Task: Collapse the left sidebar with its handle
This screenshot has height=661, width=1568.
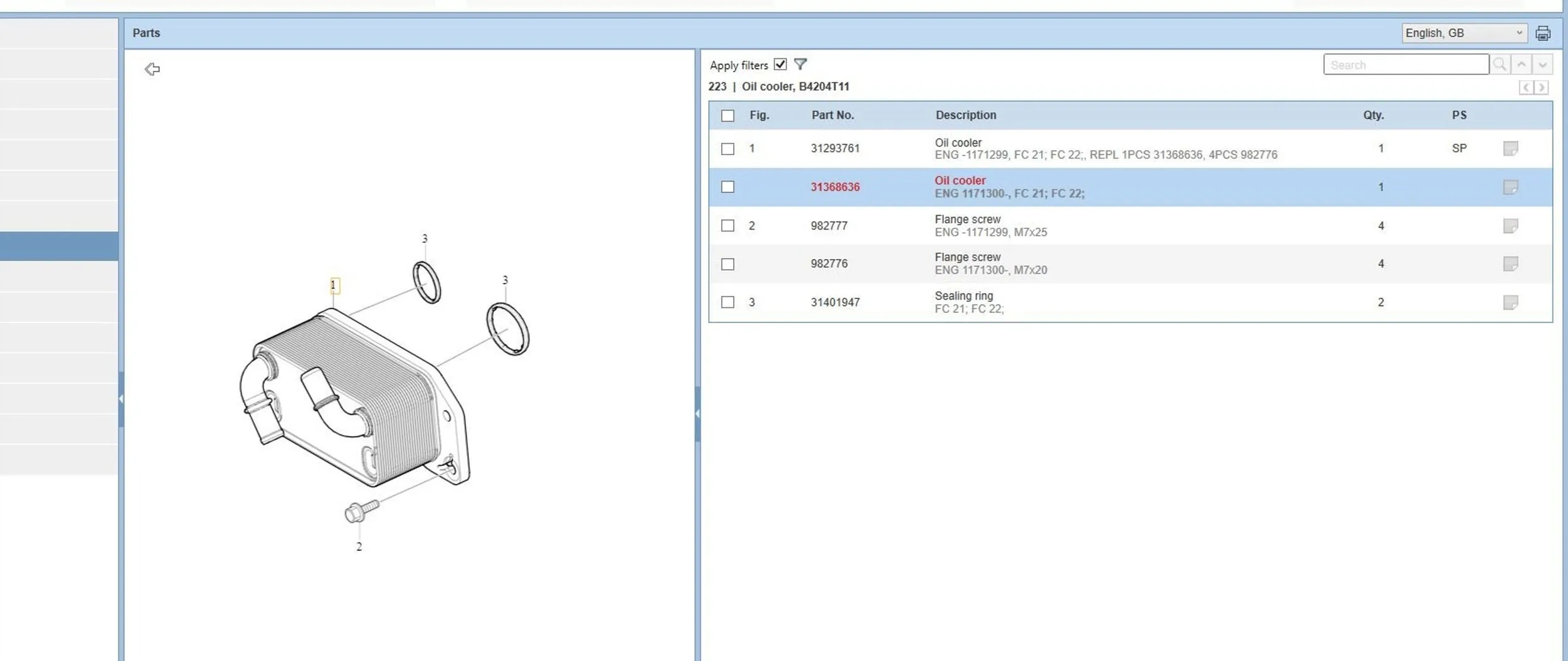Action: [x=121, y=399]
